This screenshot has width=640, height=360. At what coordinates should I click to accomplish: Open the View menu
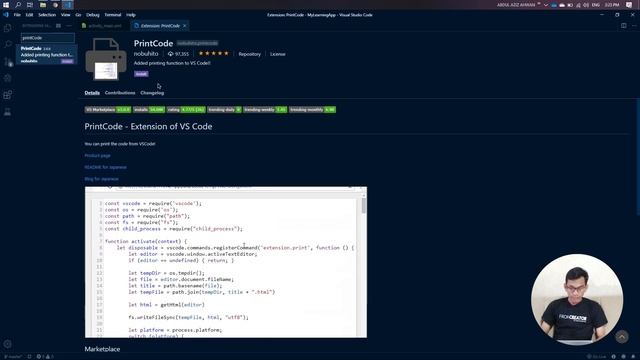click(65, 15)
